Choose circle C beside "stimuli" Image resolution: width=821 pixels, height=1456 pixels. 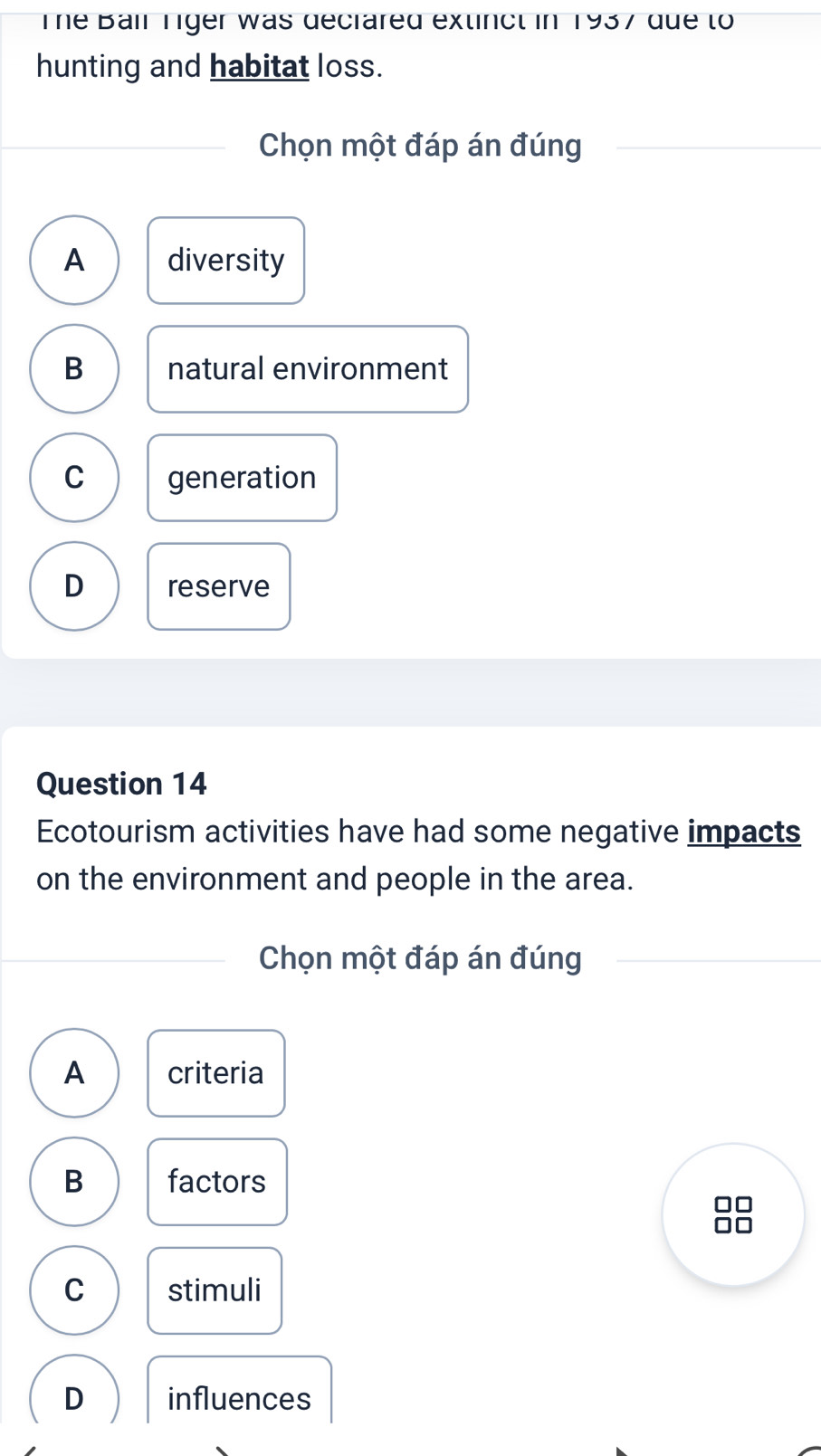pos(74,1290)
